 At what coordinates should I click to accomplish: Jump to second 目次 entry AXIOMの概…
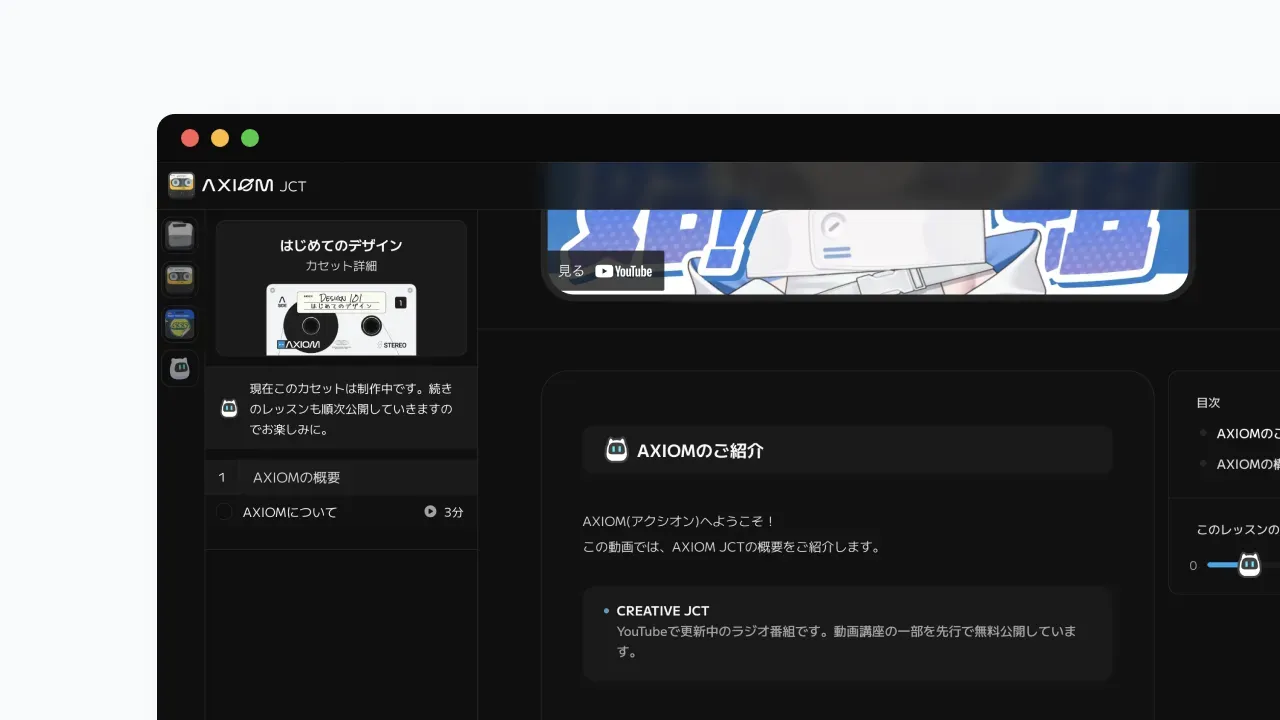pos(1248,464)
